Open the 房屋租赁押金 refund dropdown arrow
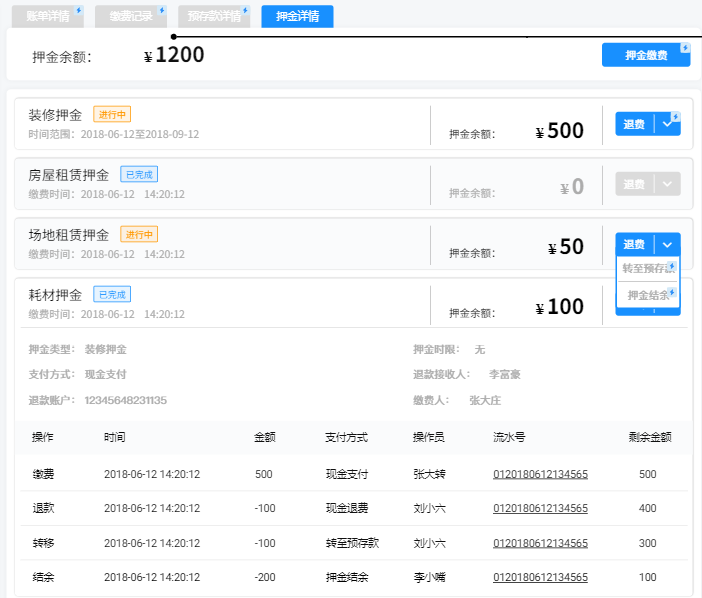The width and height of the screenshot is (702, 598). click(667, 184)
